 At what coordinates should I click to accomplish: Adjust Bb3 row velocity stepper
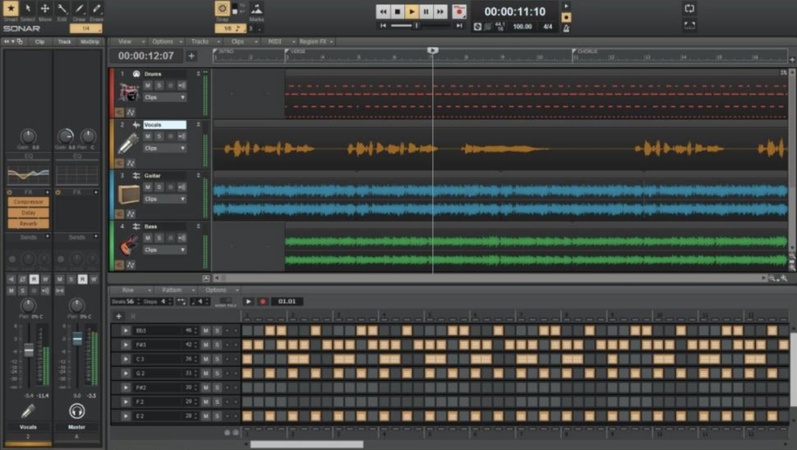[x=196, y=331]
